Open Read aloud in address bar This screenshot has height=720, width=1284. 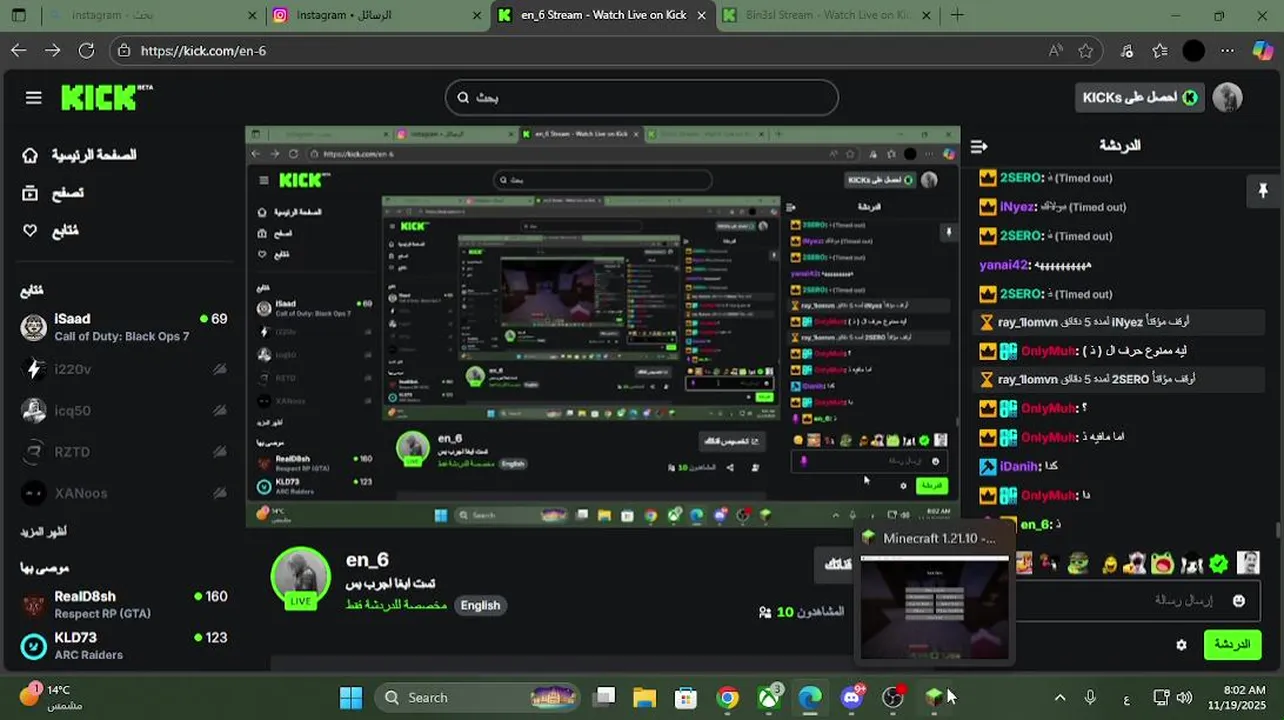pyautogui.click(x=1055, y=50)
